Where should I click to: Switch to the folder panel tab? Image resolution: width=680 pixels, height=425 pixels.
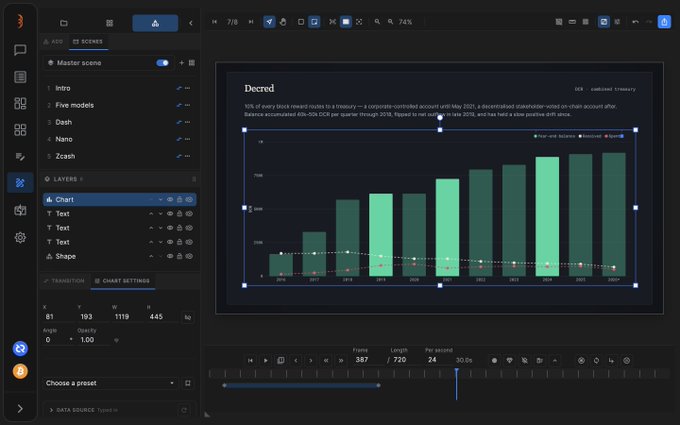click(x=64, y=23)
